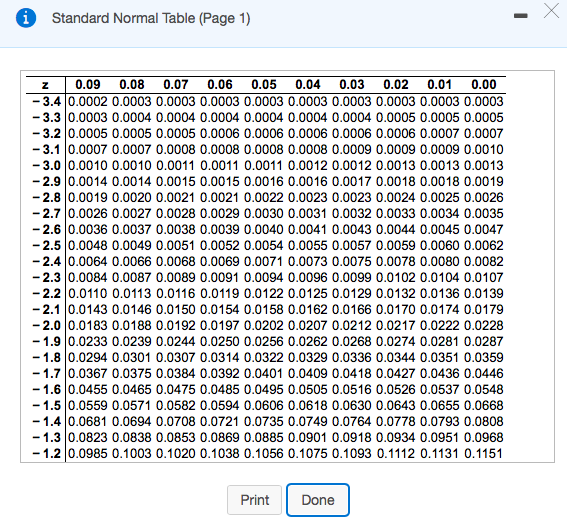Select the −1.2 row label
Image resolution: width=567 pixels, height=527 pixels.
47,453
